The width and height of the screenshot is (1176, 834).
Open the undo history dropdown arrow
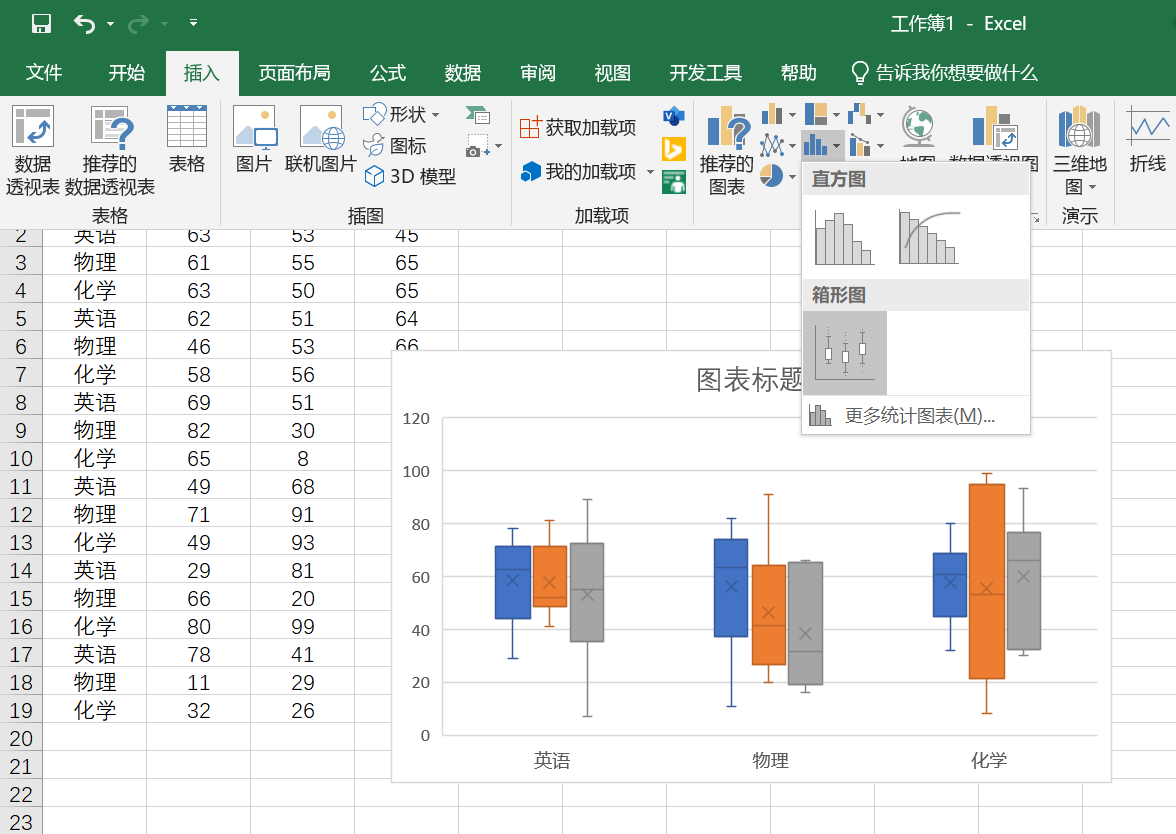pos(110,24)
